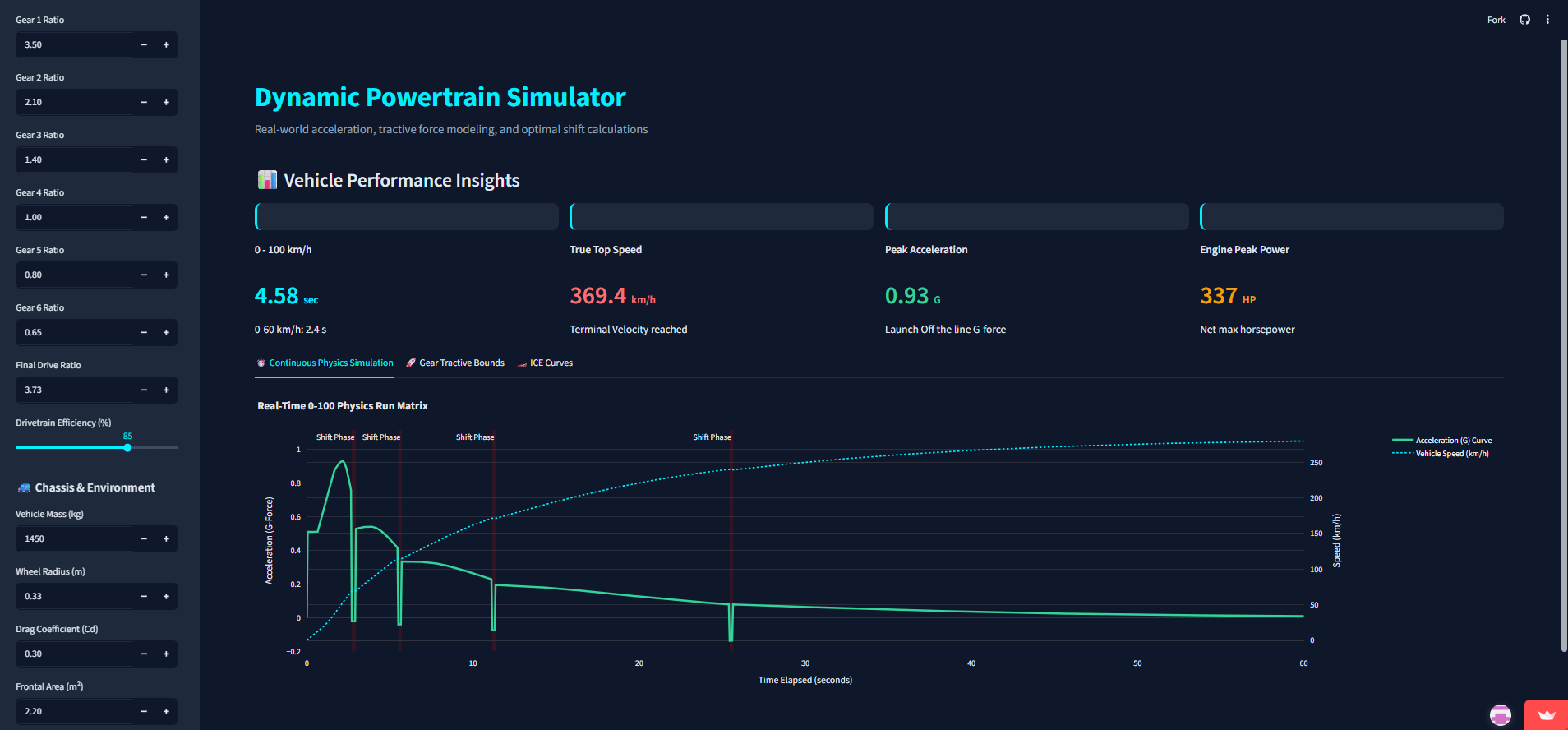The image size is (1568, 730).
Task: Click the Wheel Radius input field
Action: tap(74, 596)
